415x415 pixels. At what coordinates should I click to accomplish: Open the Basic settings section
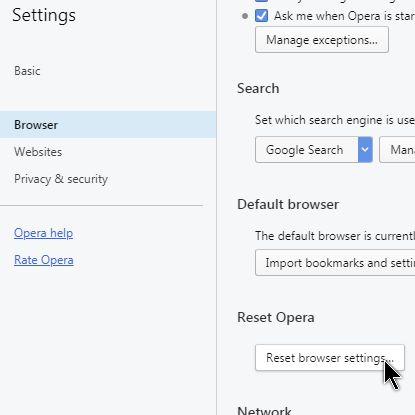27,71
